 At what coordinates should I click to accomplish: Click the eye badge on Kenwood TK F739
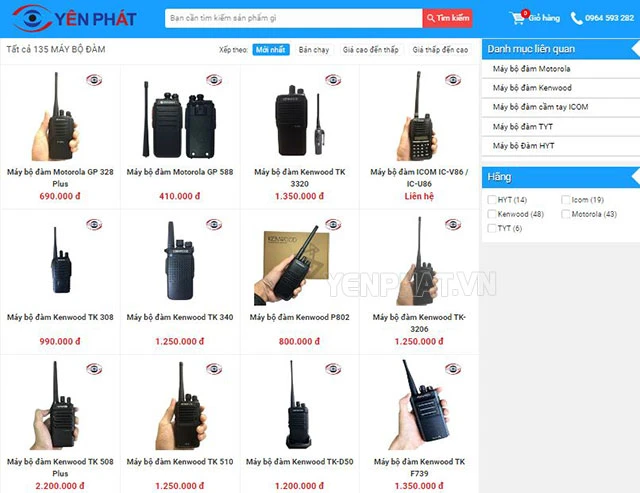click(453, 369)
